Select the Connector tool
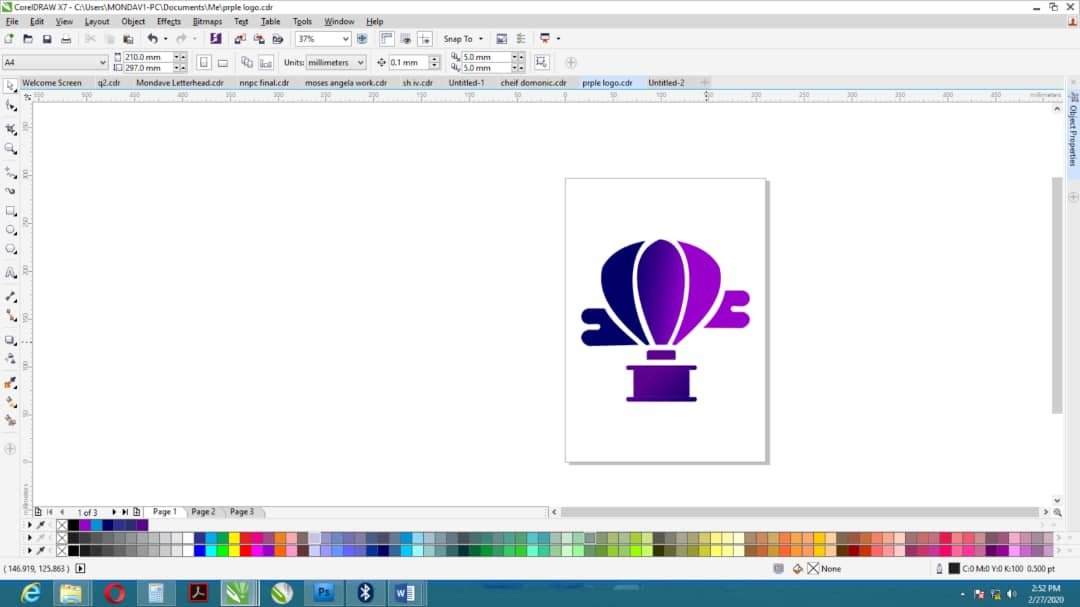Screen dimensions: 1080x607 [x=10, y=316]
